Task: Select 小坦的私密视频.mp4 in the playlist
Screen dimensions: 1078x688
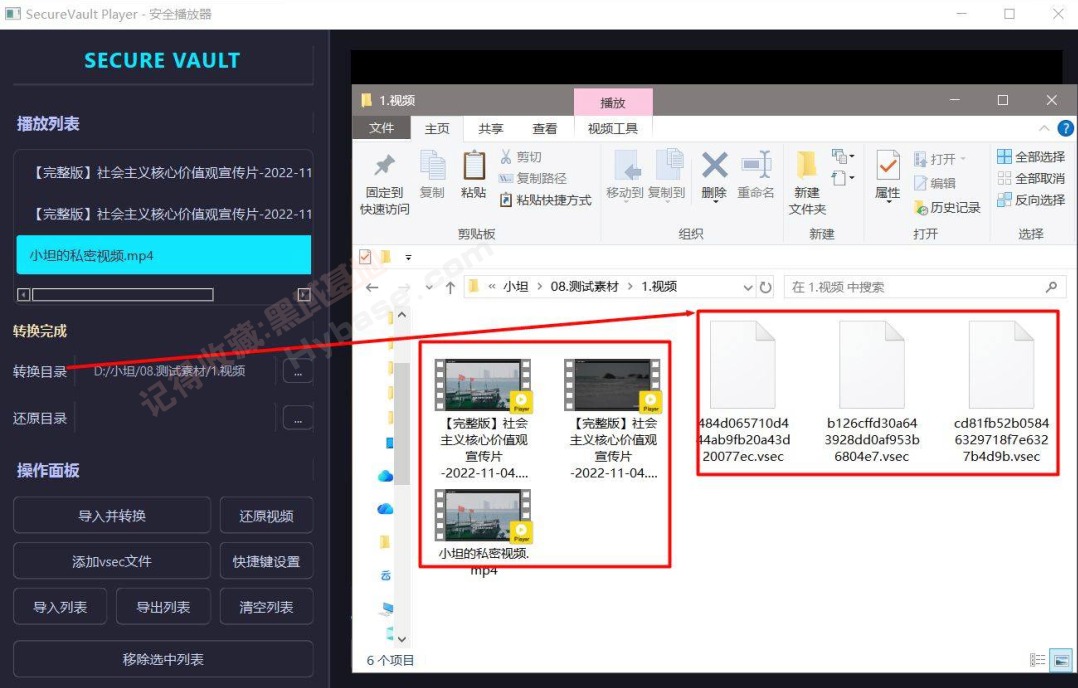Action: [x=163, y=256]
